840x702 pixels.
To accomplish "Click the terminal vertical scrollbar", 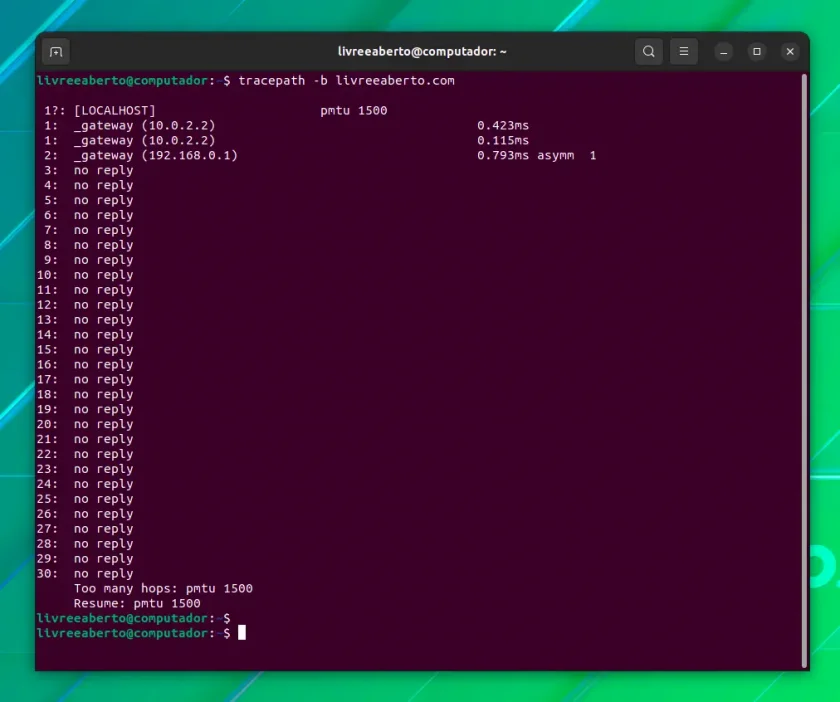I will coord(804,371).
